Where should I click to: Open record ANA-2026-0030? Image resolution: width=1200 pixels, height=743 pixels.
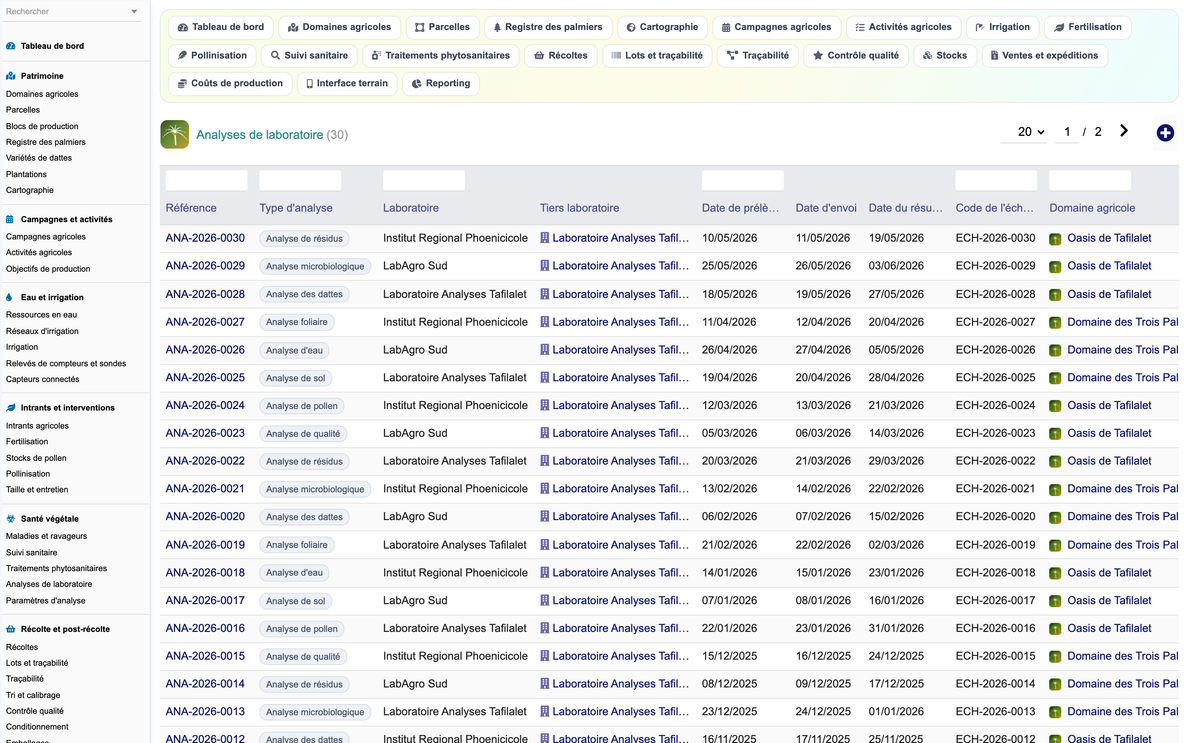[205, 238]
